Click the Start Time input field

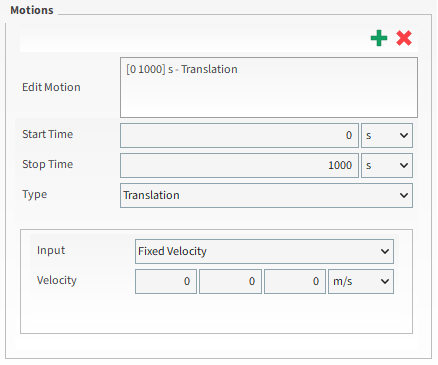(x=239, y=135)
